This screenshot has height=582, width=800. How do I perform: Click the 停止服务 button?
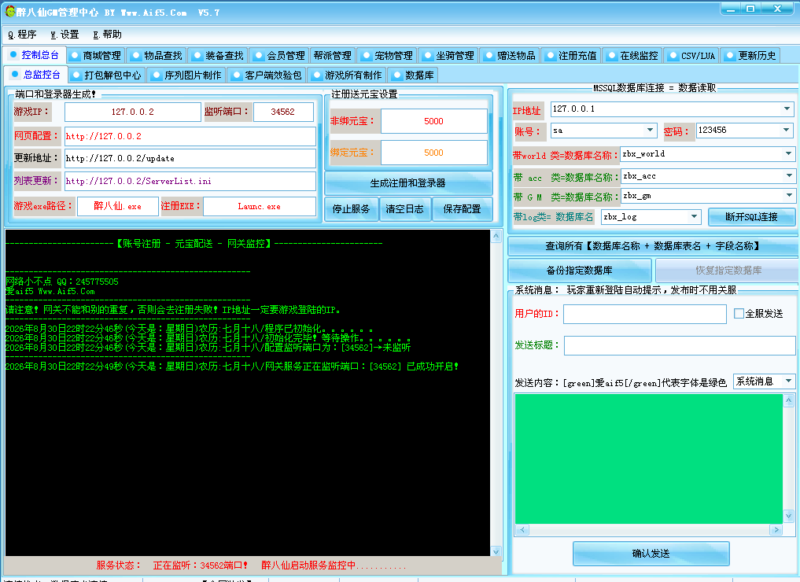click(351, 209)
